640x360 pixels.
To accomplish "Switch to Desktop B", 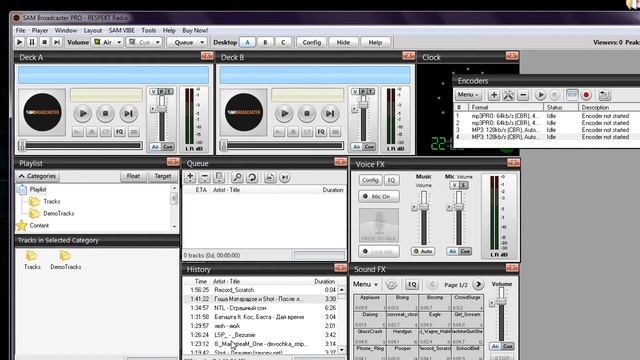I will click(x=265, y=42).
